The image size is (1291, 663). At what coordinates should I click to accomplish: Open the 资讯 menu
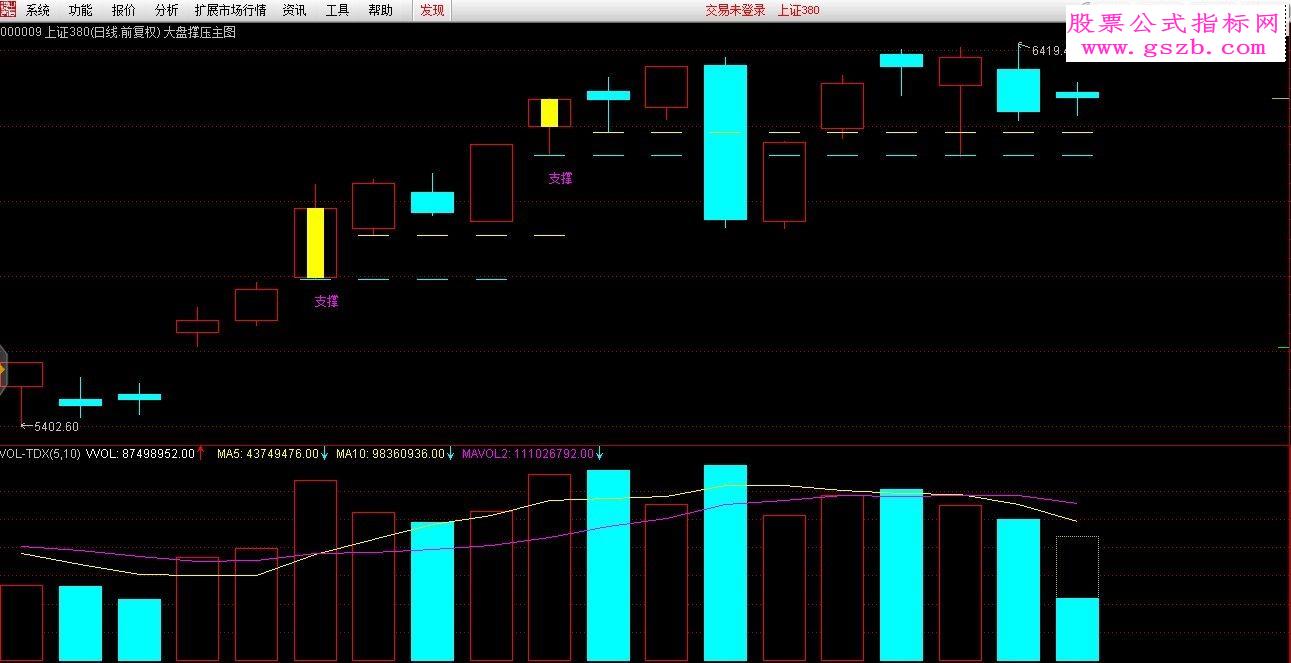click(x=294, y=10)
